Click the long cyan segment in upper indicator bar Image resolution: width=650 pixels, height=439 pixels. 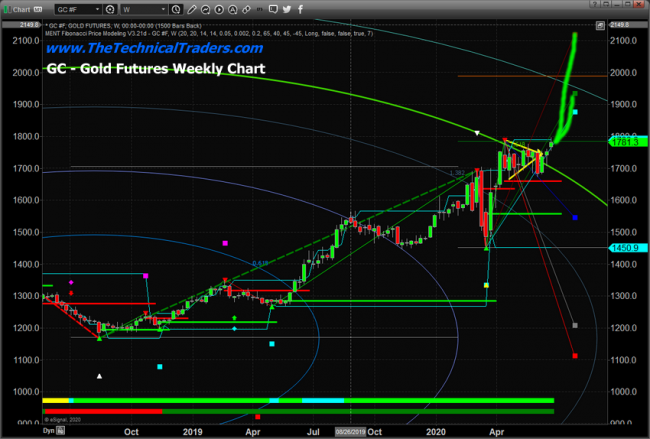pyautogui.click(x=323, y=400)
